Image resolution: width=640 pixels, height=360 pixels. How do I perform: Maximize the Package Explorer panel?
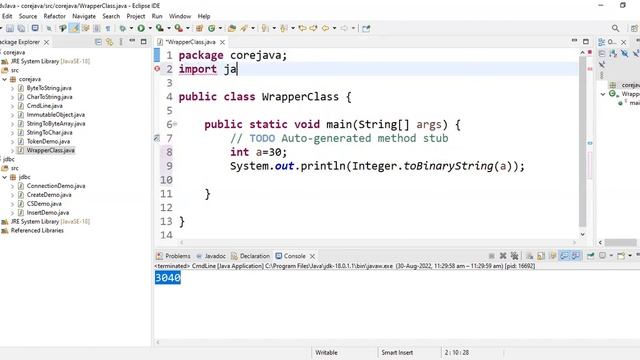[x=143, y=42]
